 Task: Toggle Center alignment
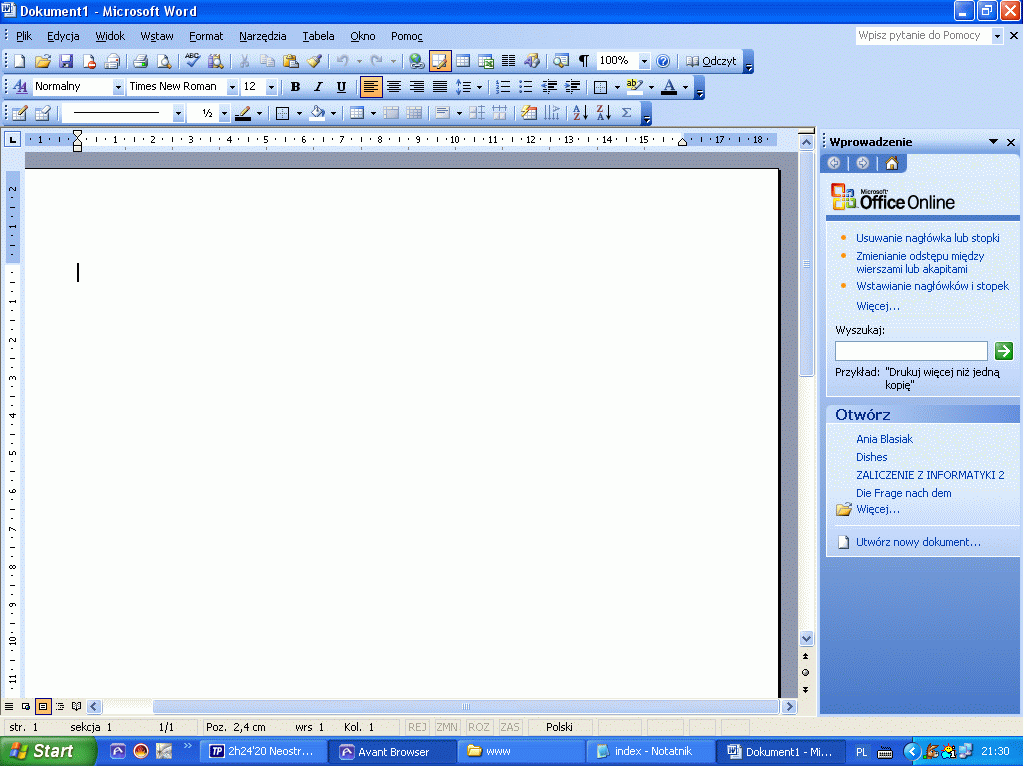[394, 87]
